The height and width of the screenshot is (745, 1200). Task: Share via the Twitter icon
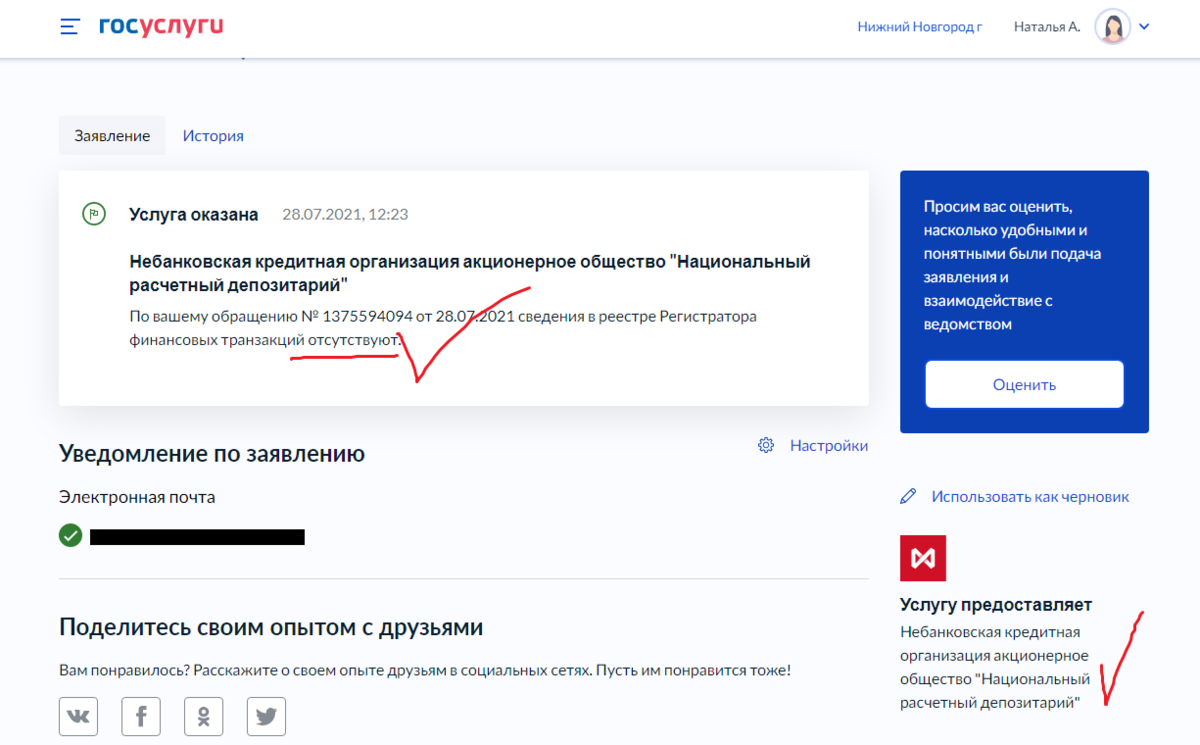[266, 716]
